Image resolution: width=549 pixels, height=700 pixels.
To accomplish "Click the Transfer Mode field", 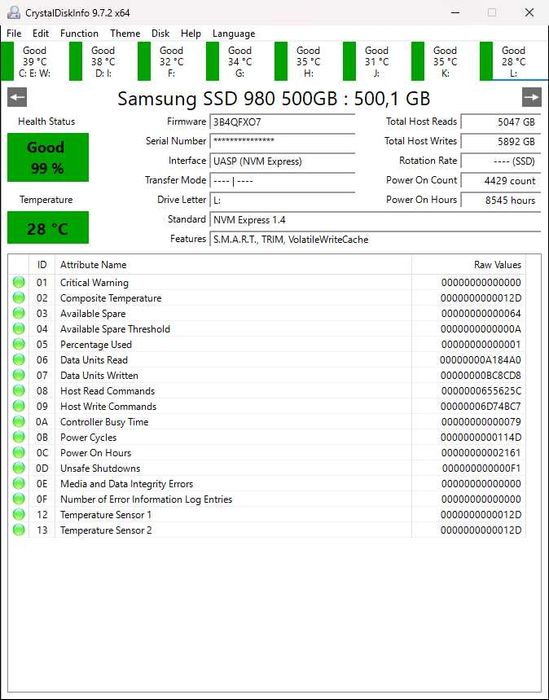I will click(282, 180).
